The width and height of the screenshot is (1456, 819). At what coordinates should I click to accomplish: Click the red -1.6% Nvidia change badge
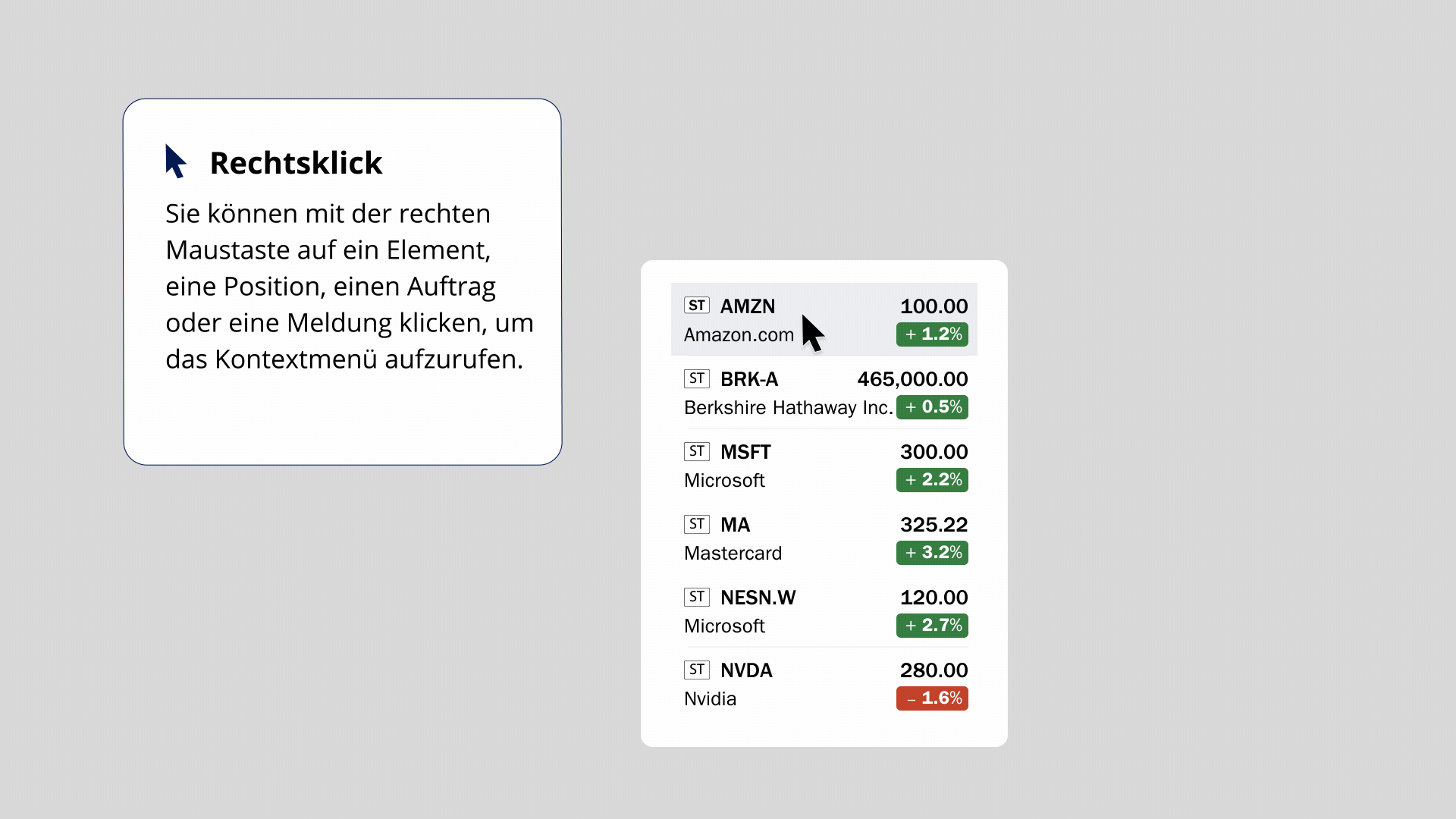(932, 698)
